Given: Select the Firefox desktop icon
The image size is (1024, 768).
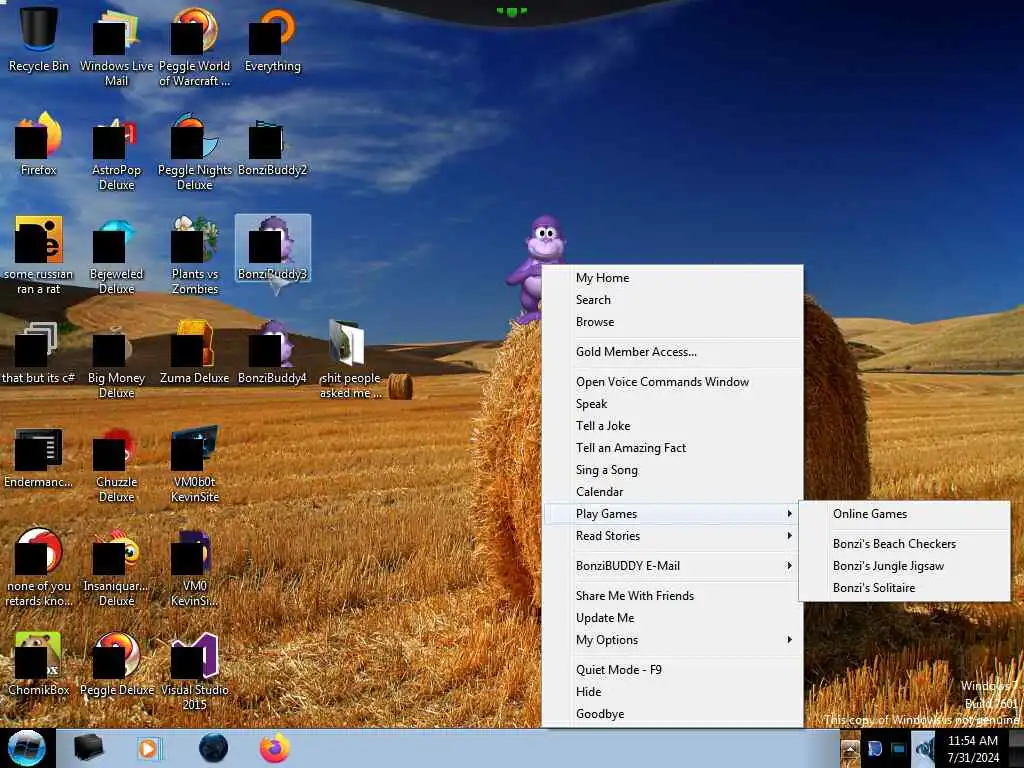Looking at the screenshot, I should (39, 144).
